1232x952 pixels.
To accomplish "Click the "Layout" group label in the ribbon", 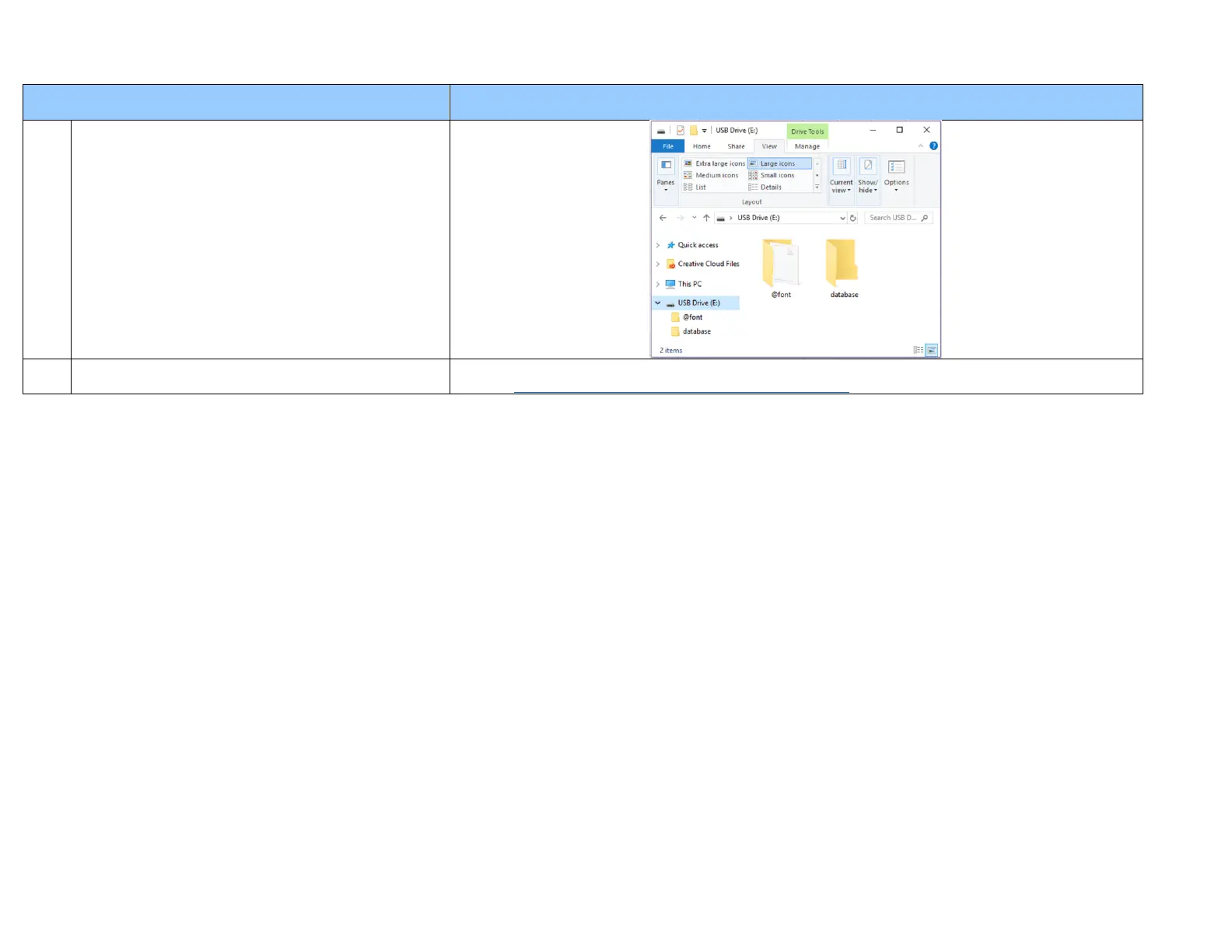I will tap(751, 202).
